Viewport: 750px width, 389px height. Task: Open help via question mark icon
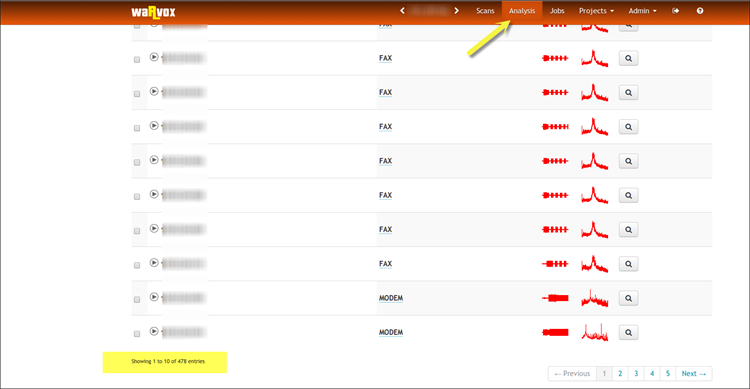[x=700, y=11]
